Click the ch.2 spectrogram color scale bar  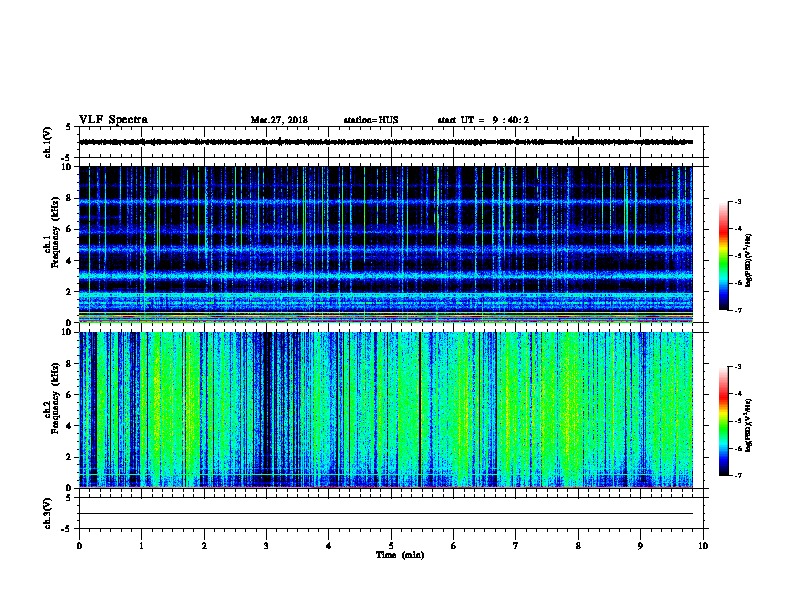click(x=723, y=421)
